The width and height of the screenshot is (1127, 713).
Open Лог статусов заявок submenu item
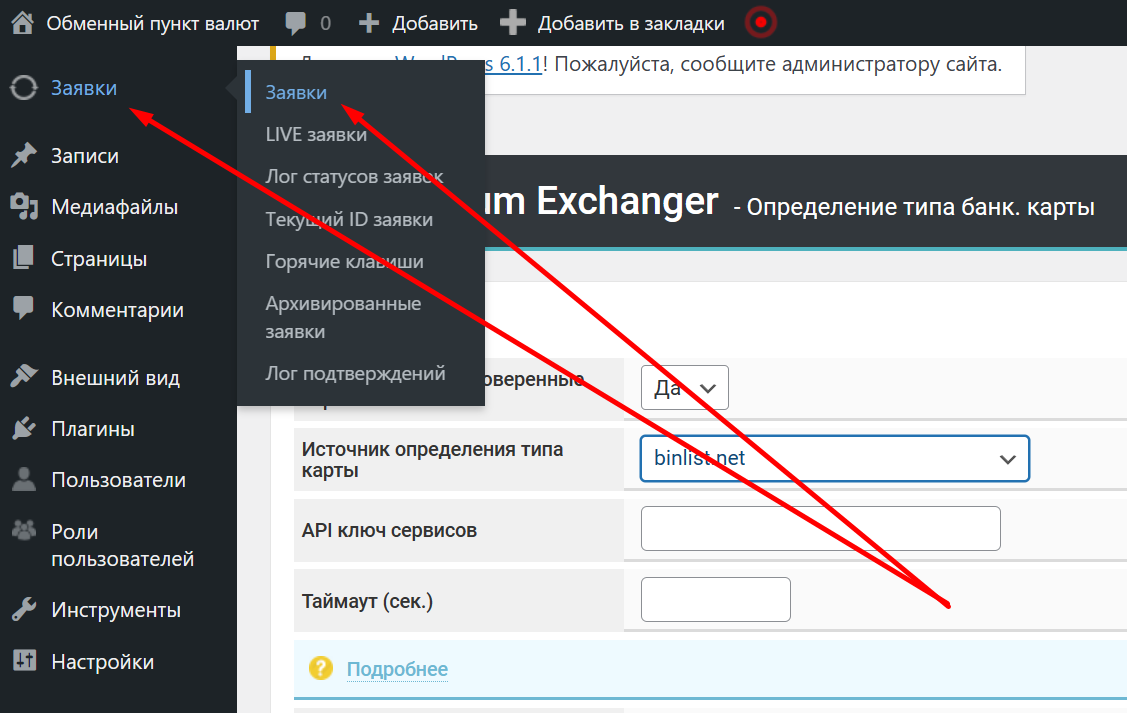(353, 176)
